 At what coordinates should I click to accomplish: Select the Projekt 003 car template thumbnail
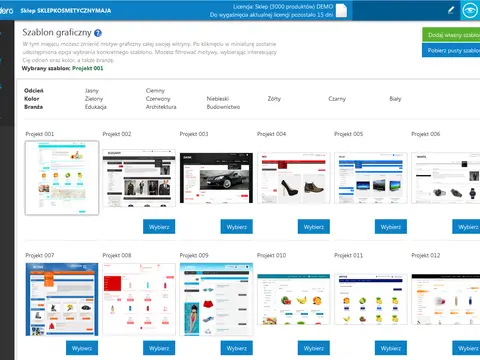pos(216,178)
